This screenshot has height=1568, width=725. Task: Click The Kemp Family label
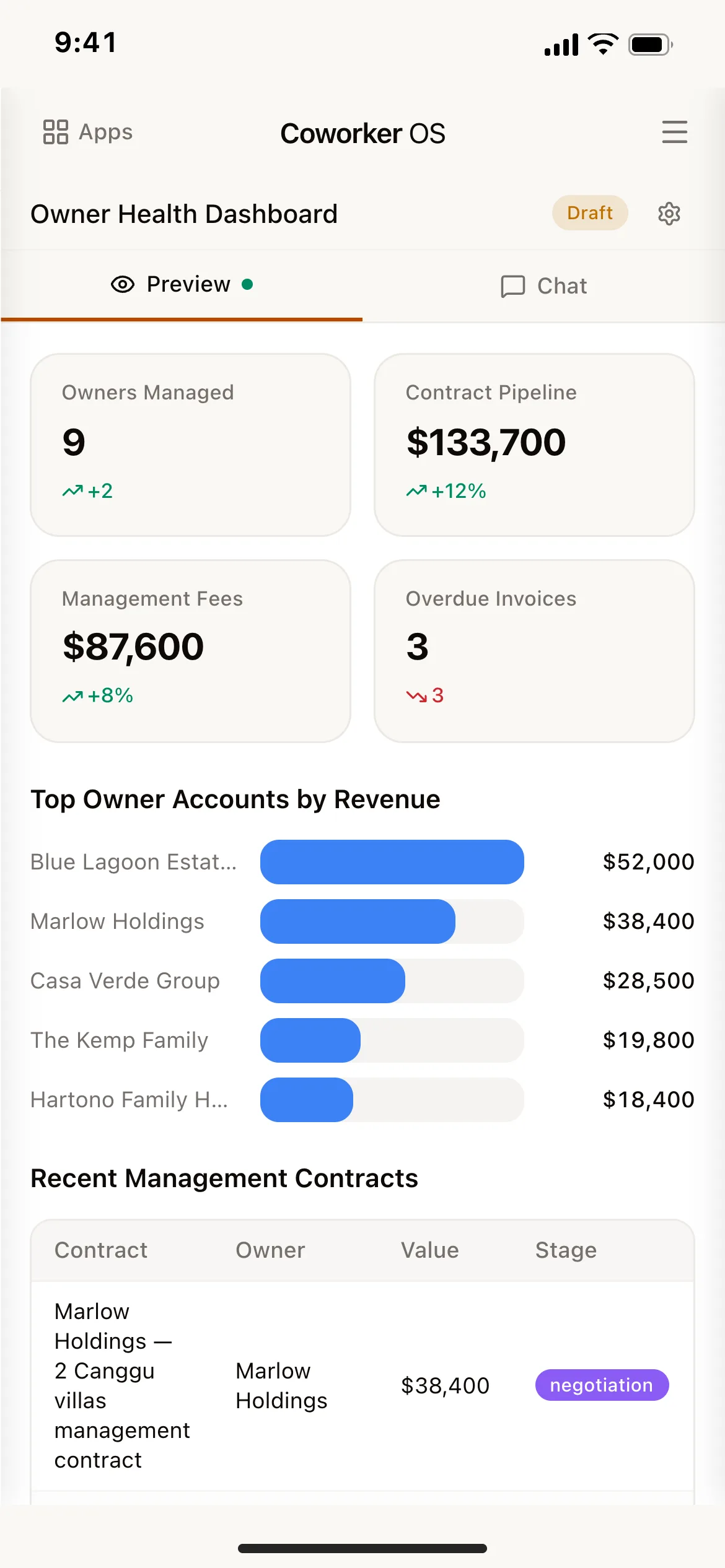pos(120,1040)
